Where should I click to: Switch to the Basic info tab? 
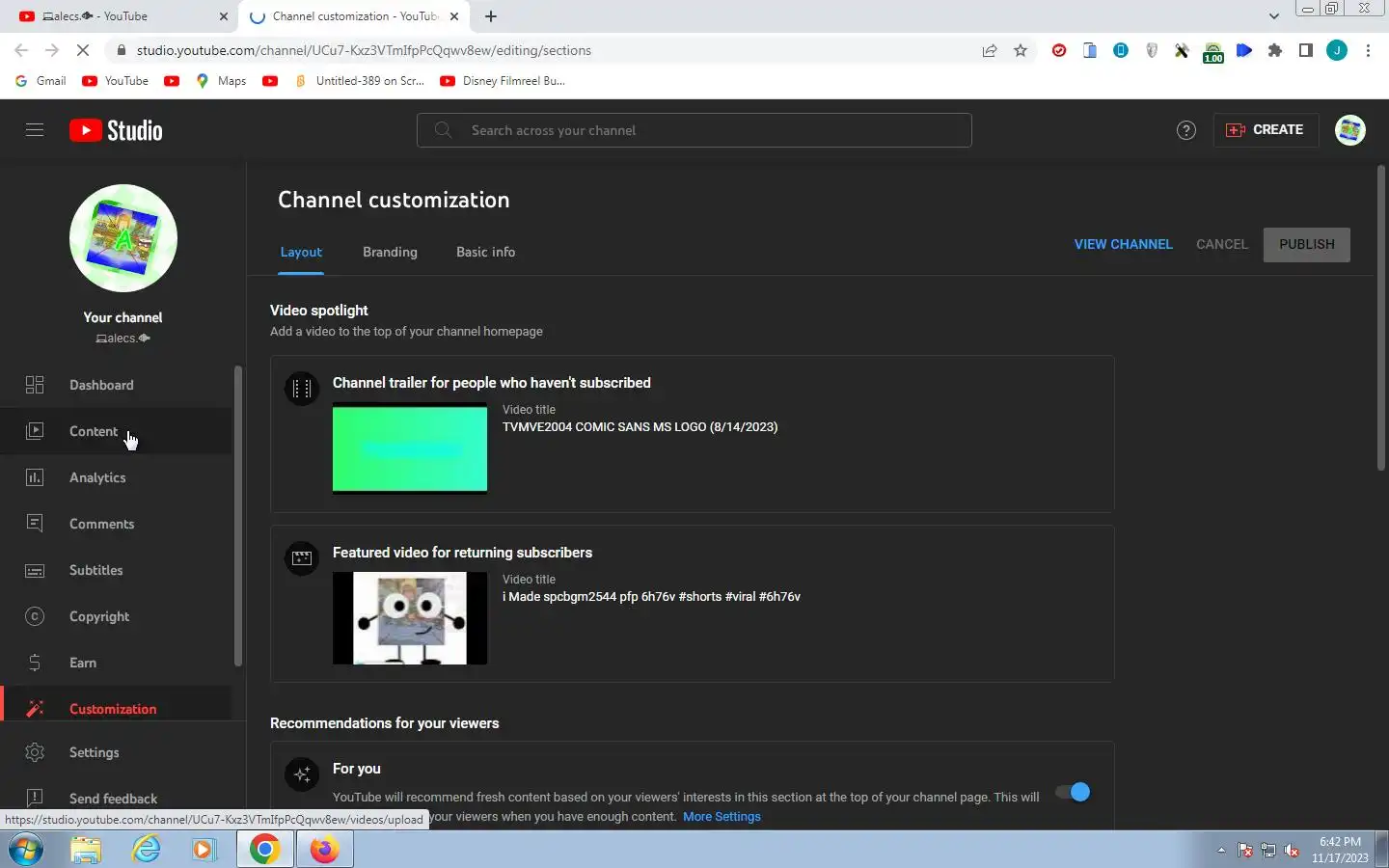click(485, 252)
